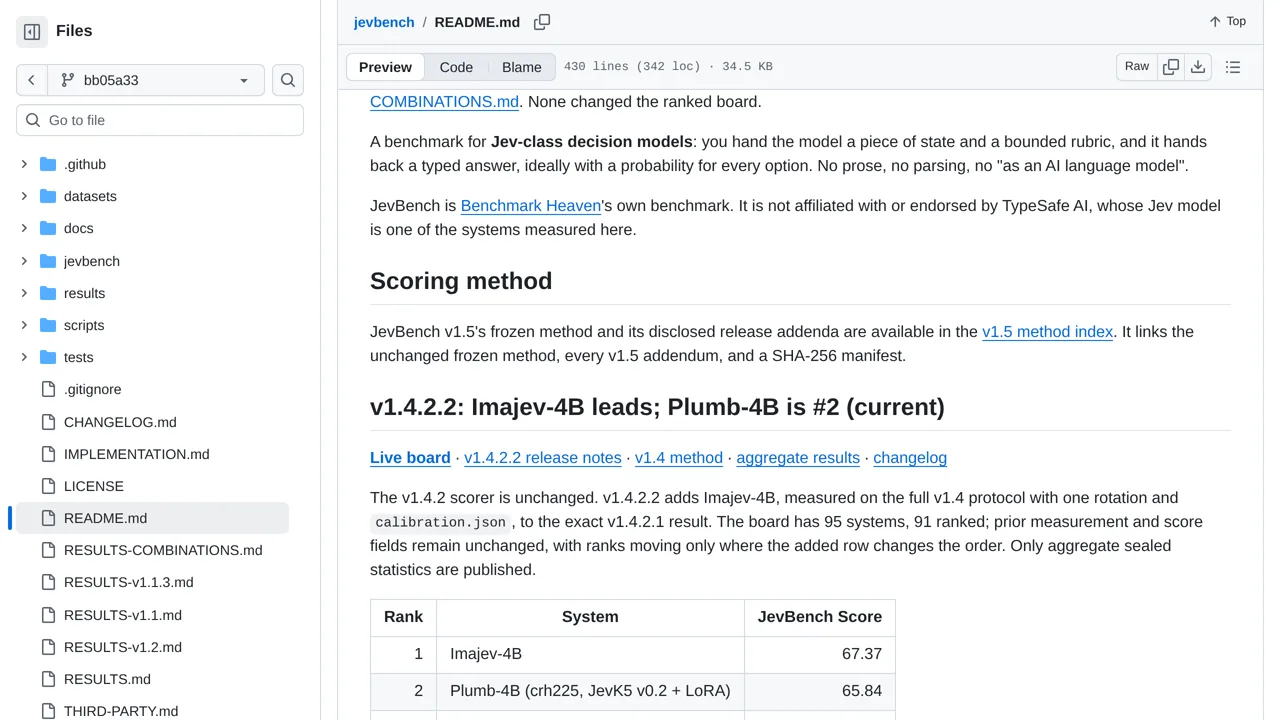Image resolution: width=1280 pixels, height=720 pixels.
Task: Go back using the left arrow button
Action: coord(31,80)
